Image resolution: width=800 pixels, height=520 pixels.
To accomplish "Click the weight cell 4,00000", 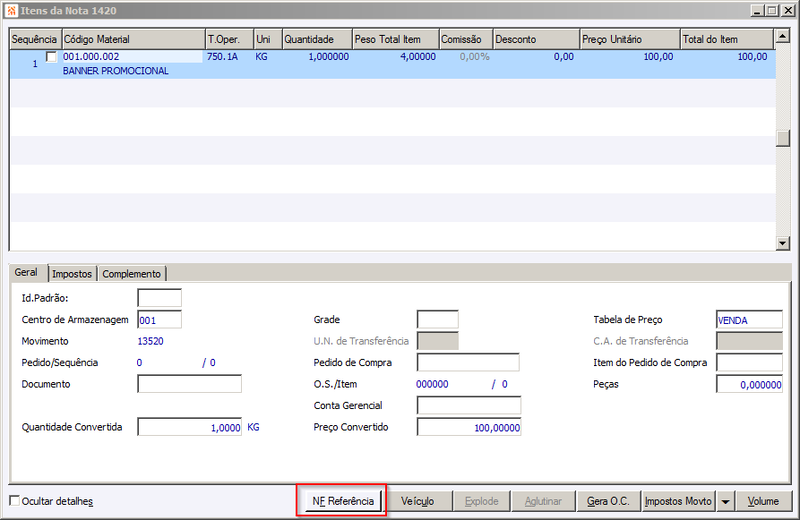I will [x=418, y=57].
